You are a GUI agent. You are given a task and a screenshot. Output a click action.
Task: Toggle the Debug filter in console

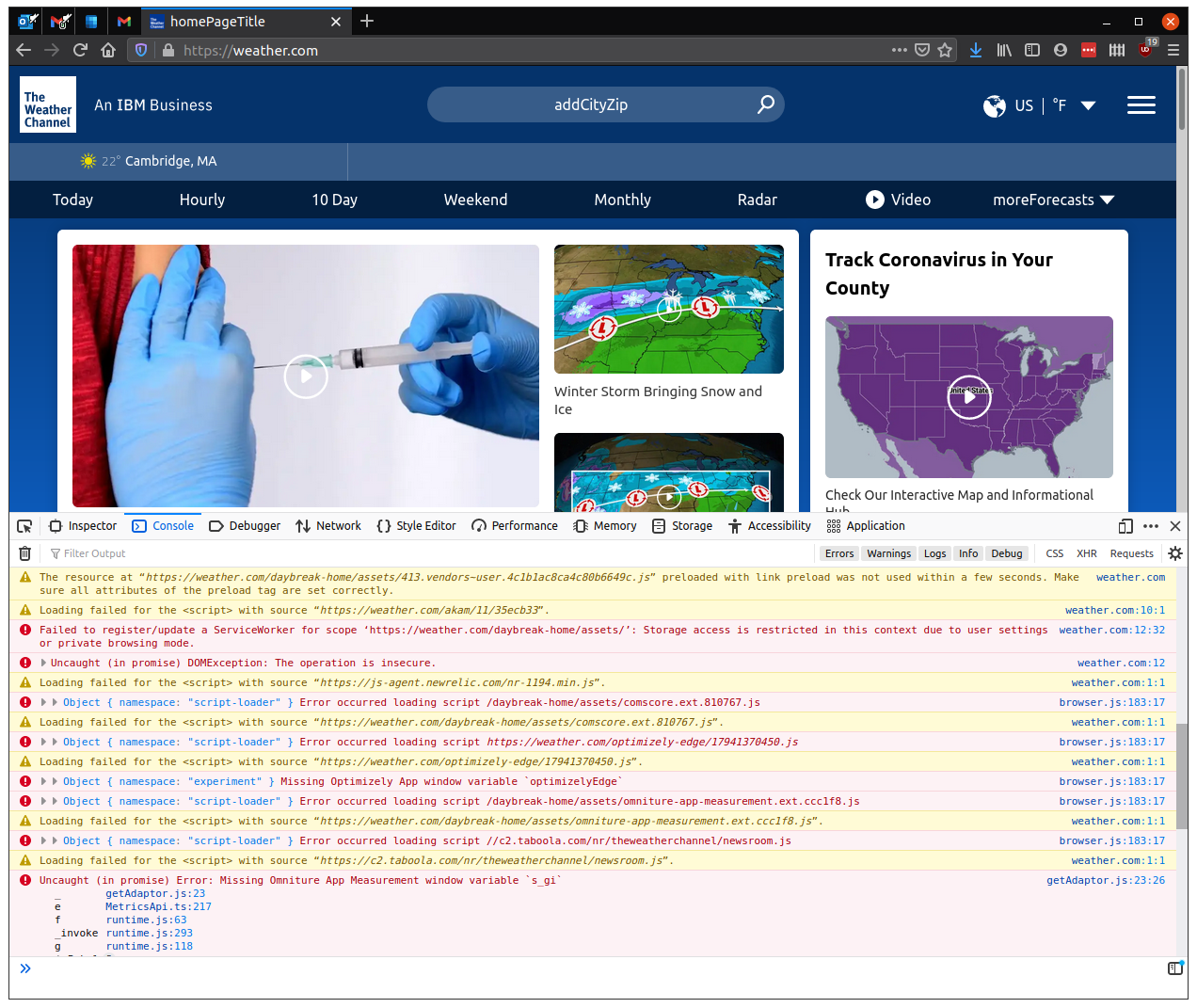[x=1007, y=553]
